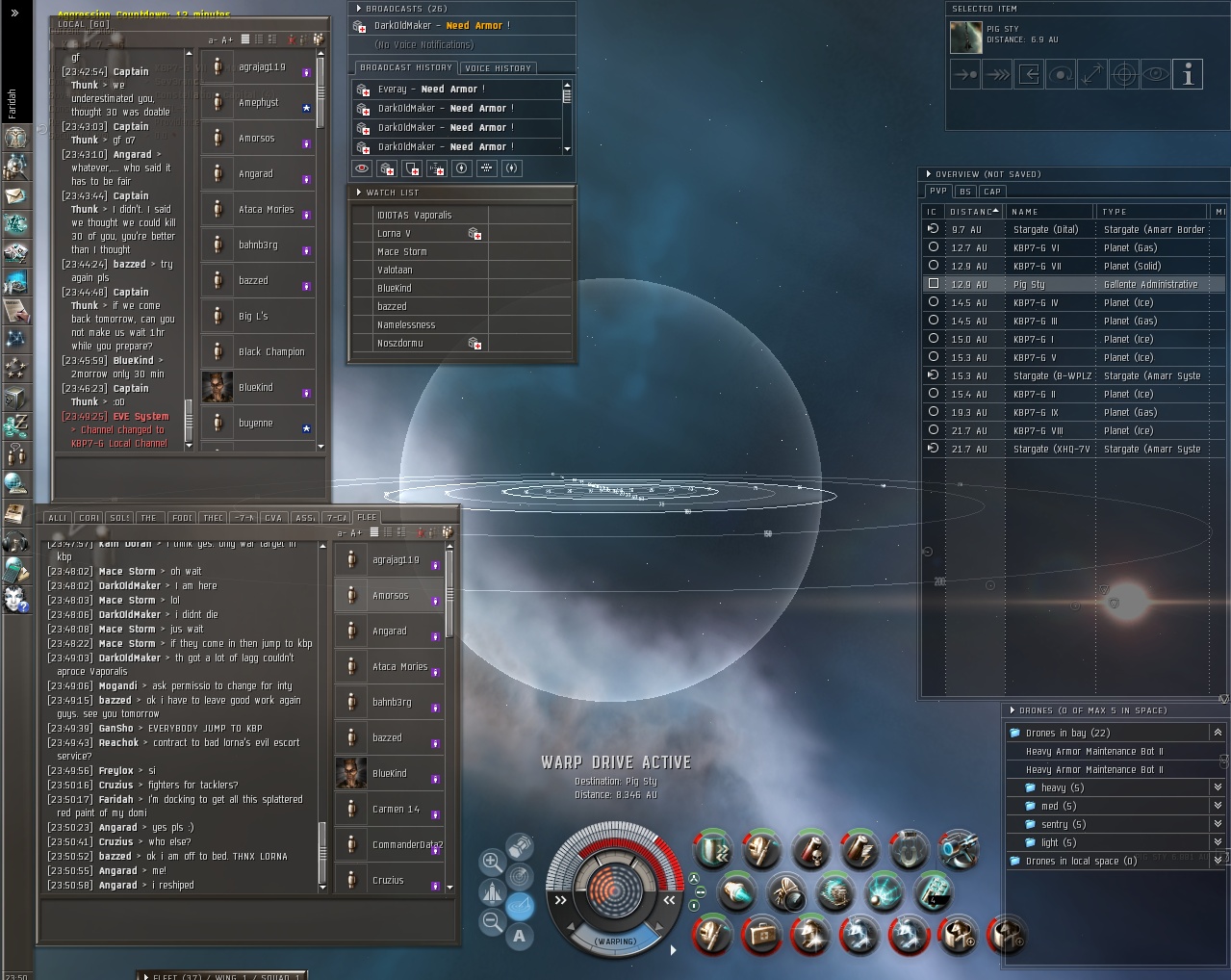Click the speed gauge showing Warping
Viewport: 1231px width, 980px height.
pos(615,941)
